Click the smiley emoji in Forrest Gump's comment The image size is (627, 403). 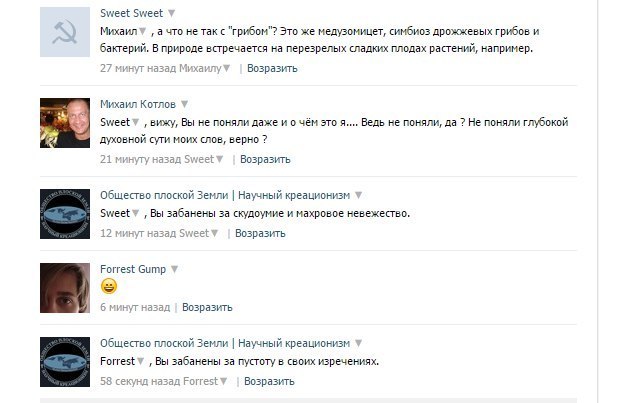(109, 287)
